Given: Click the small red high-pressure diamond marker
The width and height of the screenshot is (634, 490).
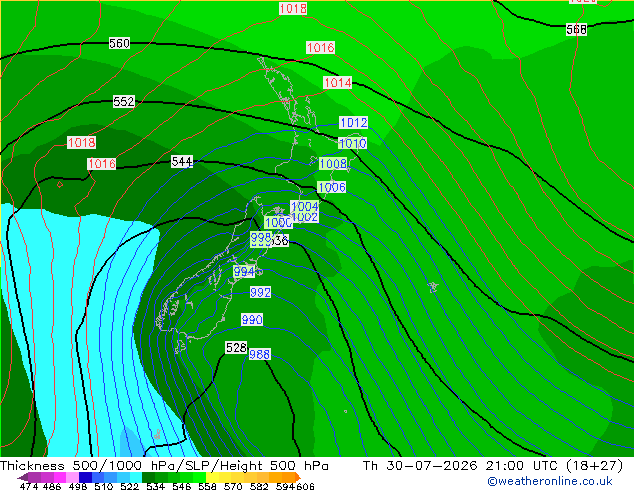Looking at the screenshot, I should pyautogui.click(x=60, y=185).
